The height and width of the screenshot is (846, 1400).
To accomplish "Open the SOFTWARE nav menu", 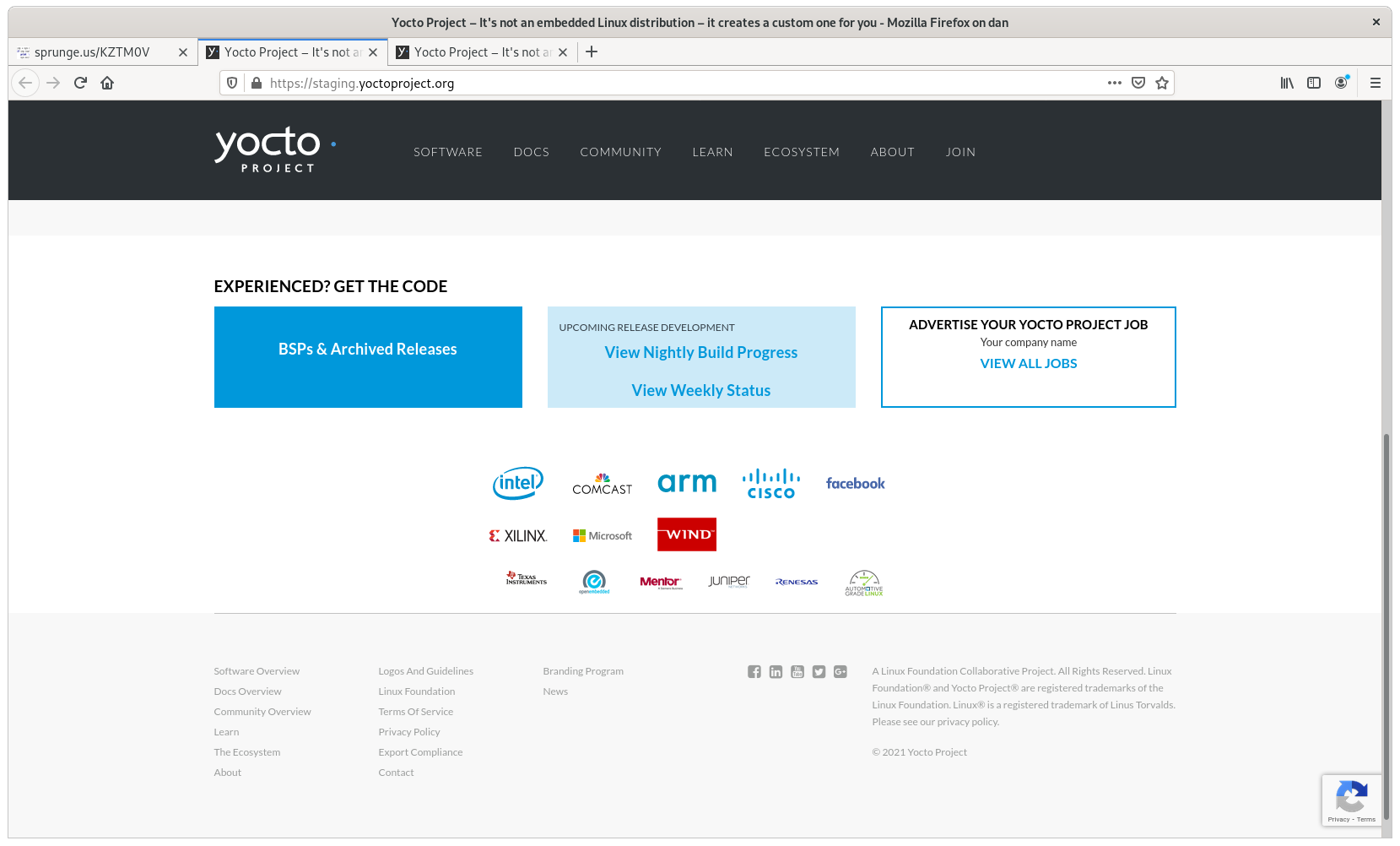I will click(x=448, y=152).
